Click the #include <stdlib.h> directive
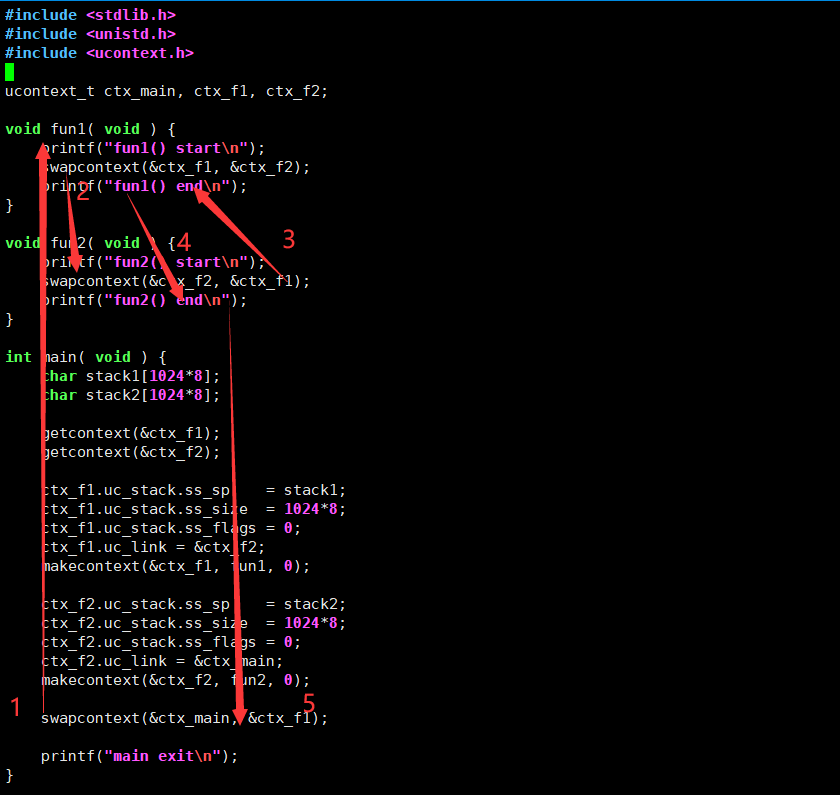The width and height of the screenshot is (840, 795). pyautogui.click(x=90, y=14)
